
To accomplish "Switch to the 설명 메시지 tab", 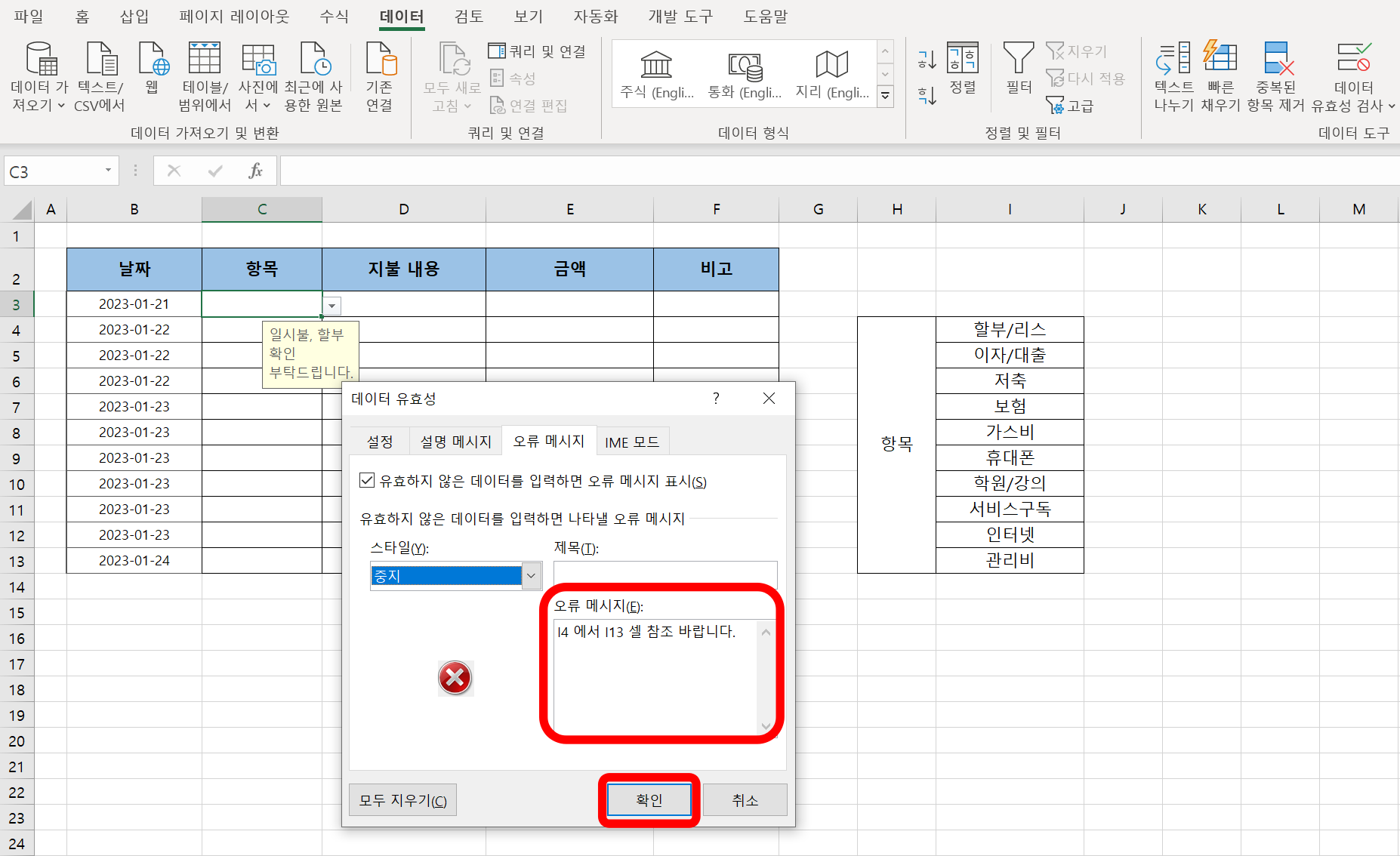I will 455,442.
